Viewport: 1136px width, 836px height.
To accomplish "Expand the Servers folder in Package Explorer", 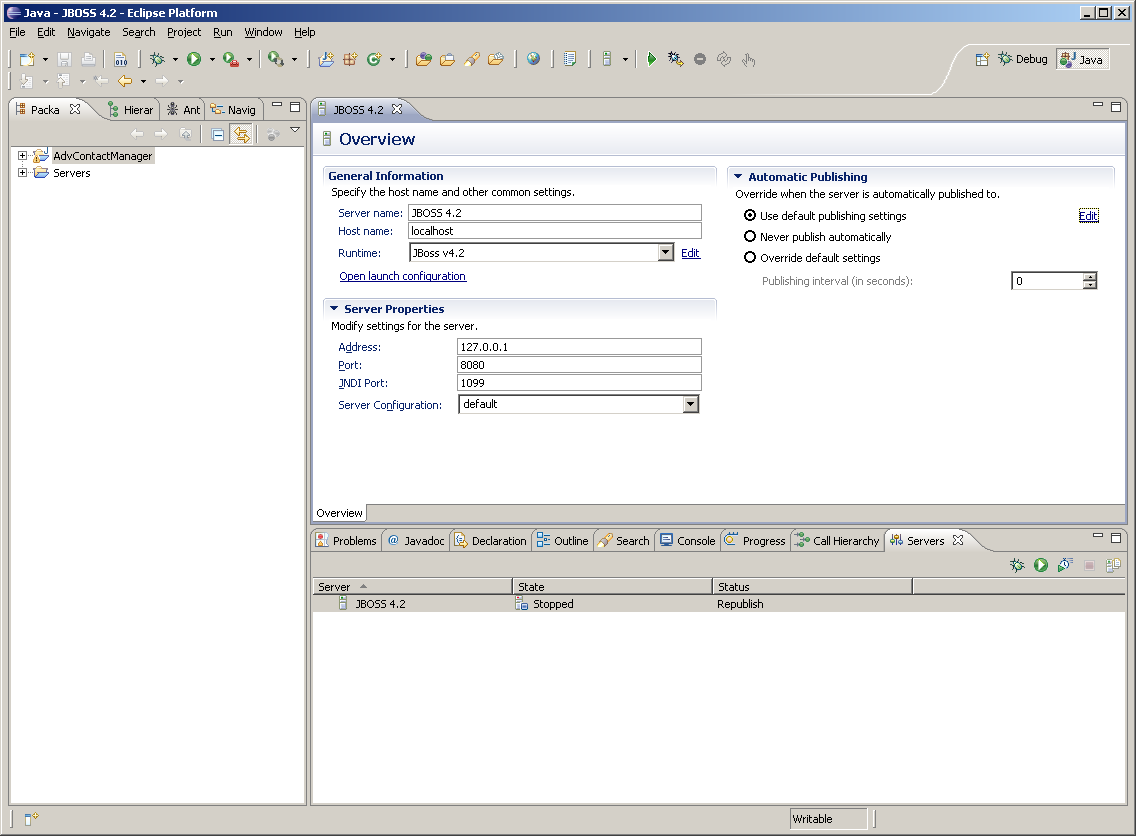I will point(22,172).
